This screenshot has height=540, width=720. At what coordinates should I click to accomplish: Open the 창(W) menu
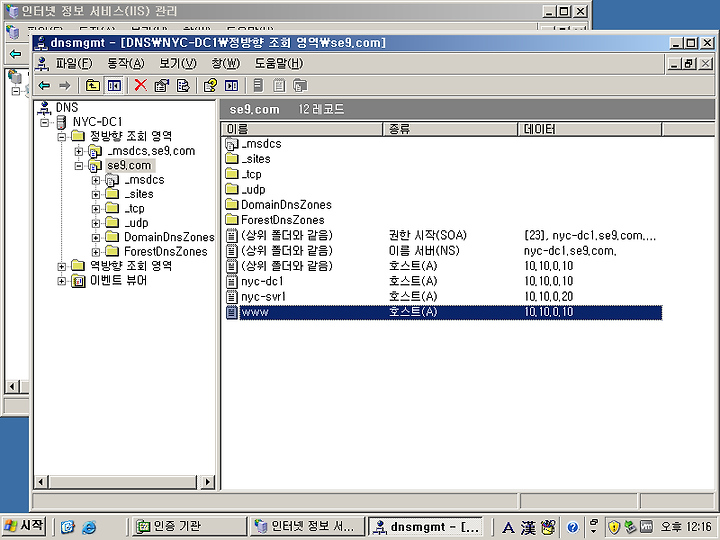coord(225,63)
